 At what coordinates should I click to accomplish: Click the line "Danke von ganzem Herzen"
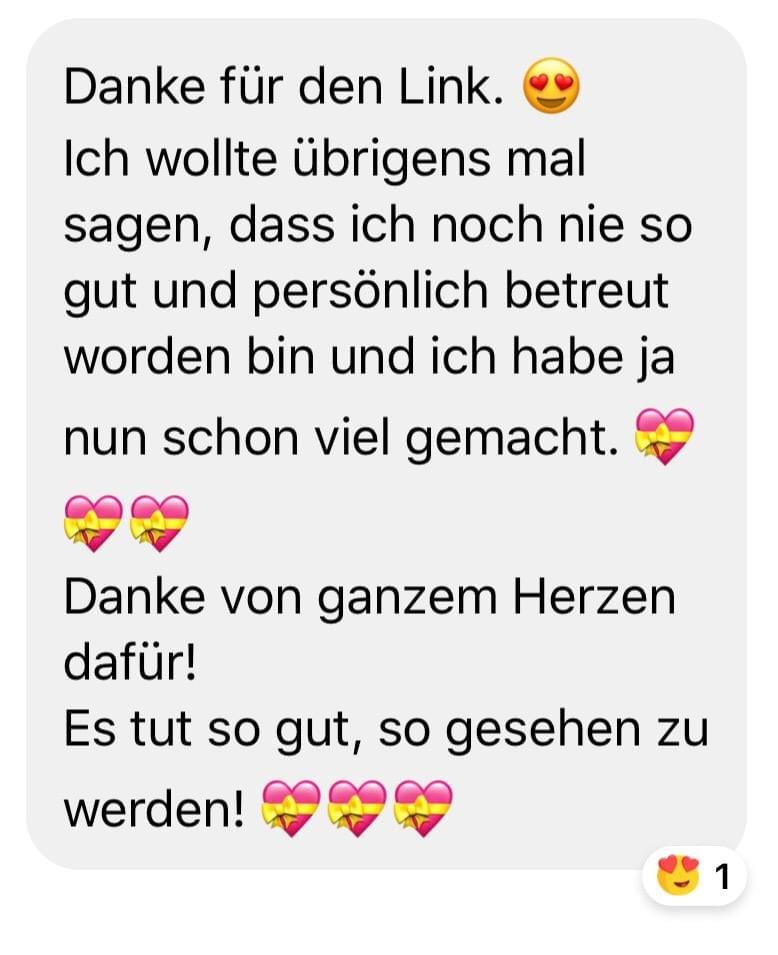pyautogui.click(x=370, y=597)
